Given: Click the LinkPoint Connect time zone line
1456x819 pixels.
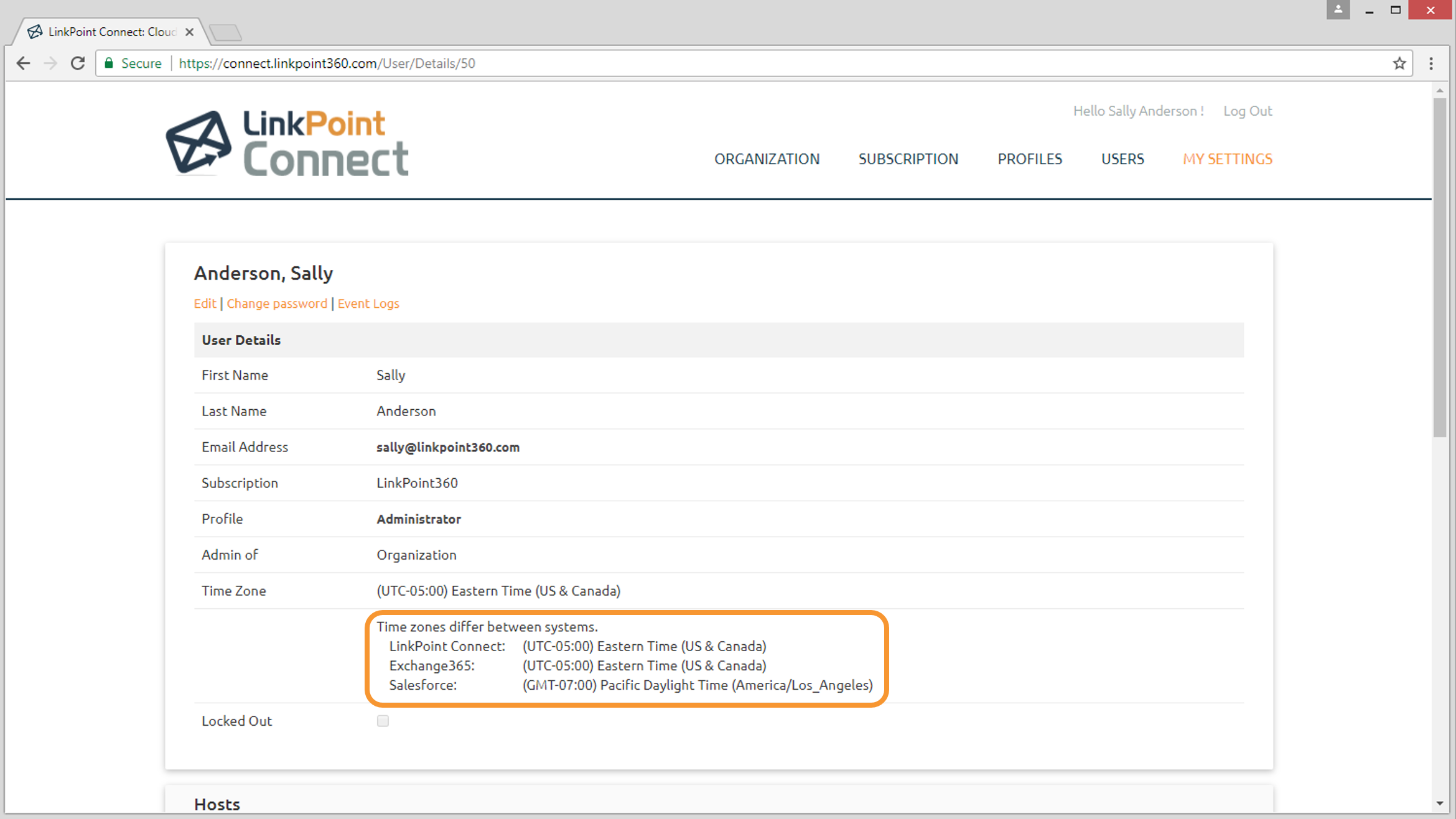Looking at the screenshot, I should coord(577,646).
